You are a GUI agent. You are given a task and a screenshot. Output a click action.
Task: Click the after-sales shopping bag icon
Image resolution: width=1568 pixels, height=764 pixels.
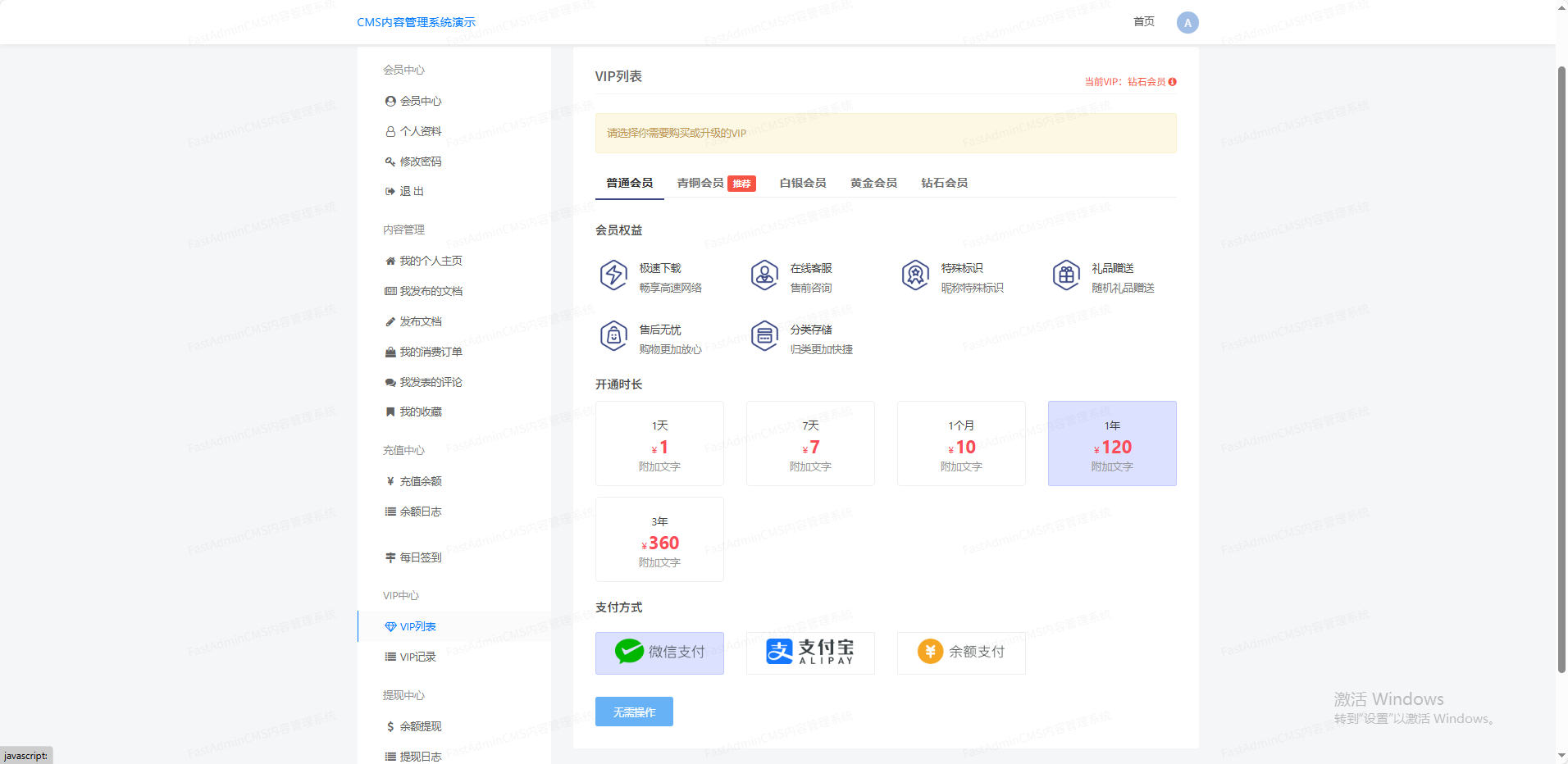tap(613, 336)
